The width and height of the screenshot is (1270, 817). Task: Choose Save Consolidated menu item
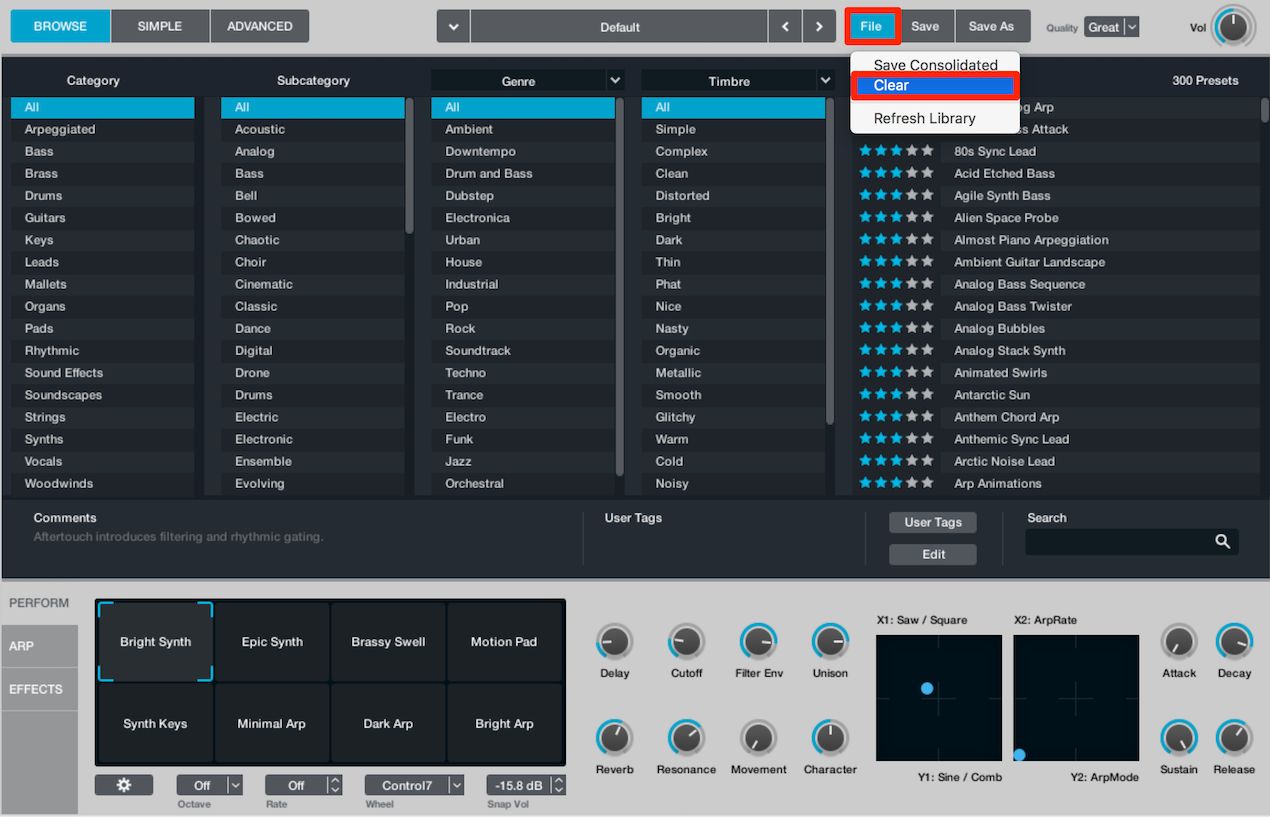click(935, 64)
